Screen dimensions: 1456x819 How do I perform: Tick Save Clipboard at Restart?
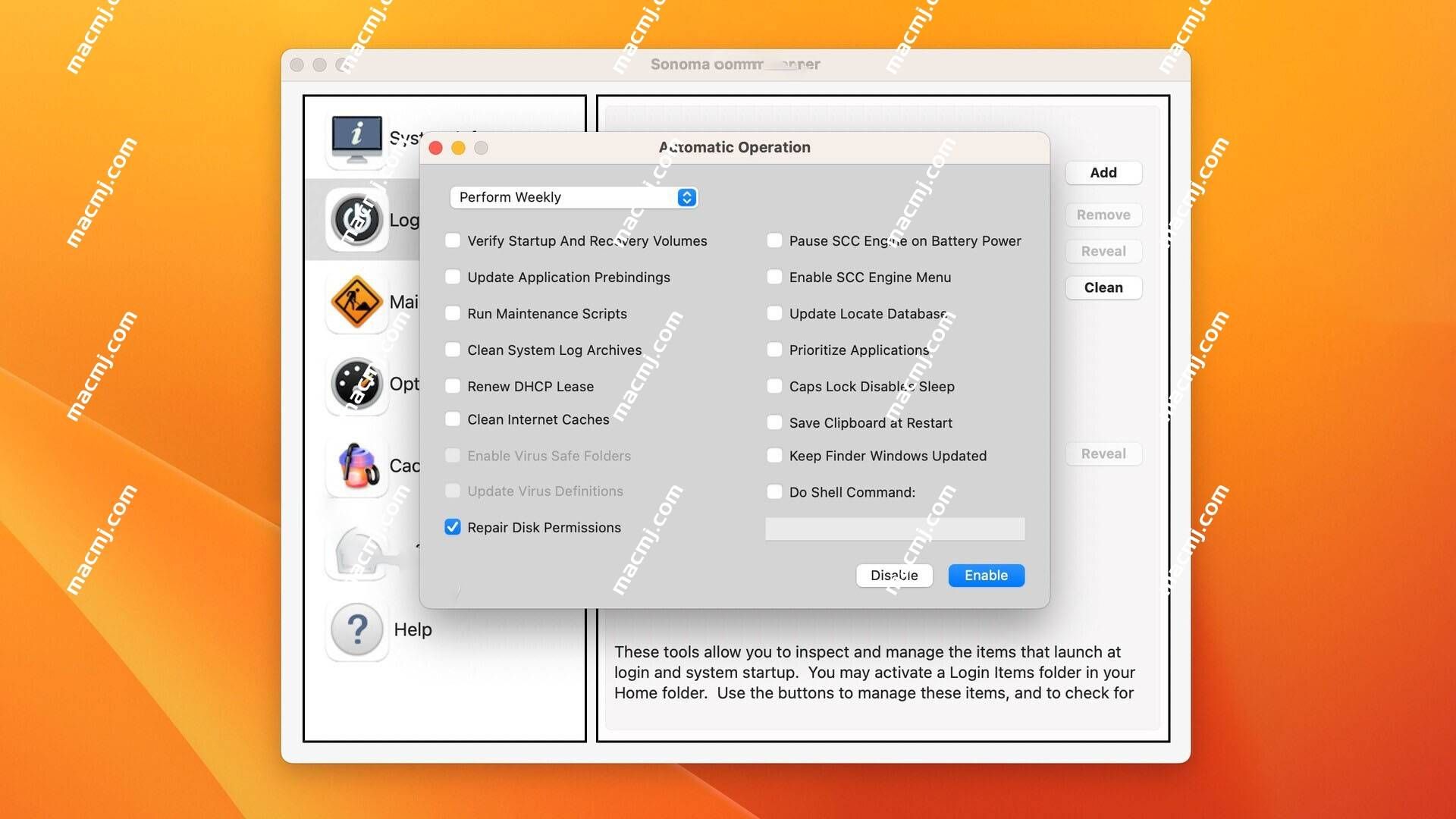[774, 422]
